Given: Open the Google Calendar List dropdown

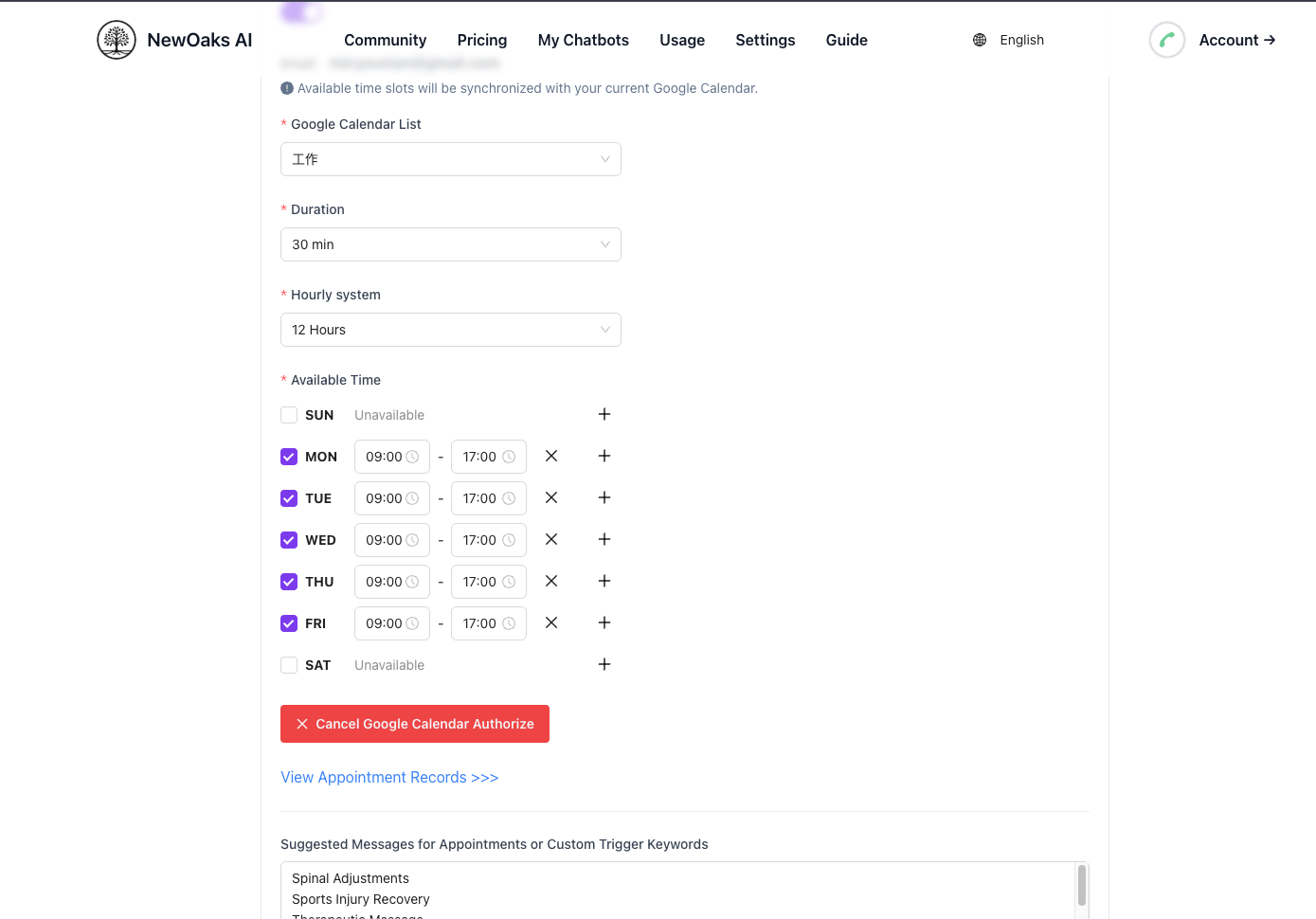Looking at the screenshot, I should coord(450,158).
